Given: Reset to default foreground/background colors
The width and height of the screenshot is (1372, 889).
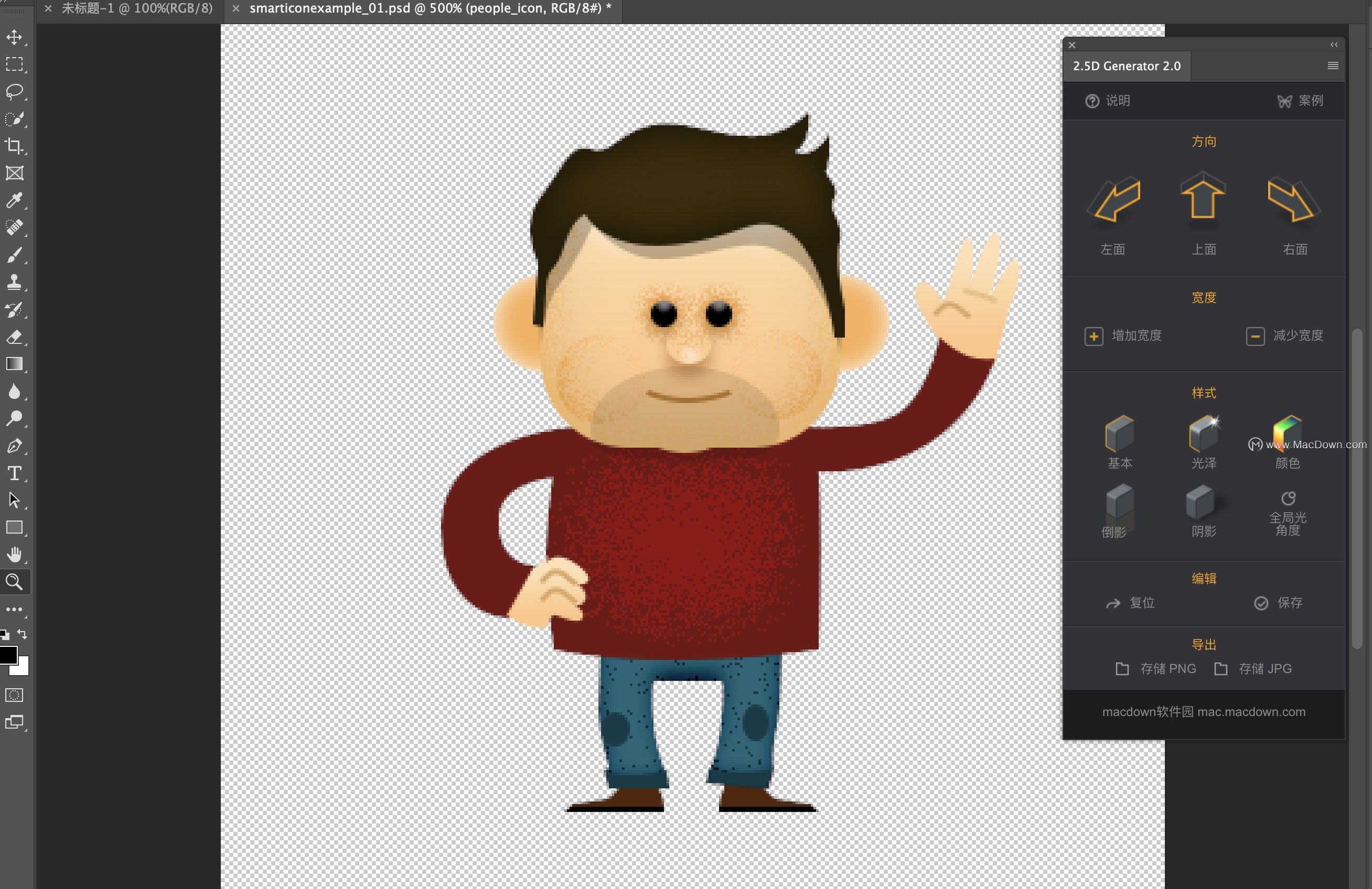Looking at the screenshot, I should 5,634.
